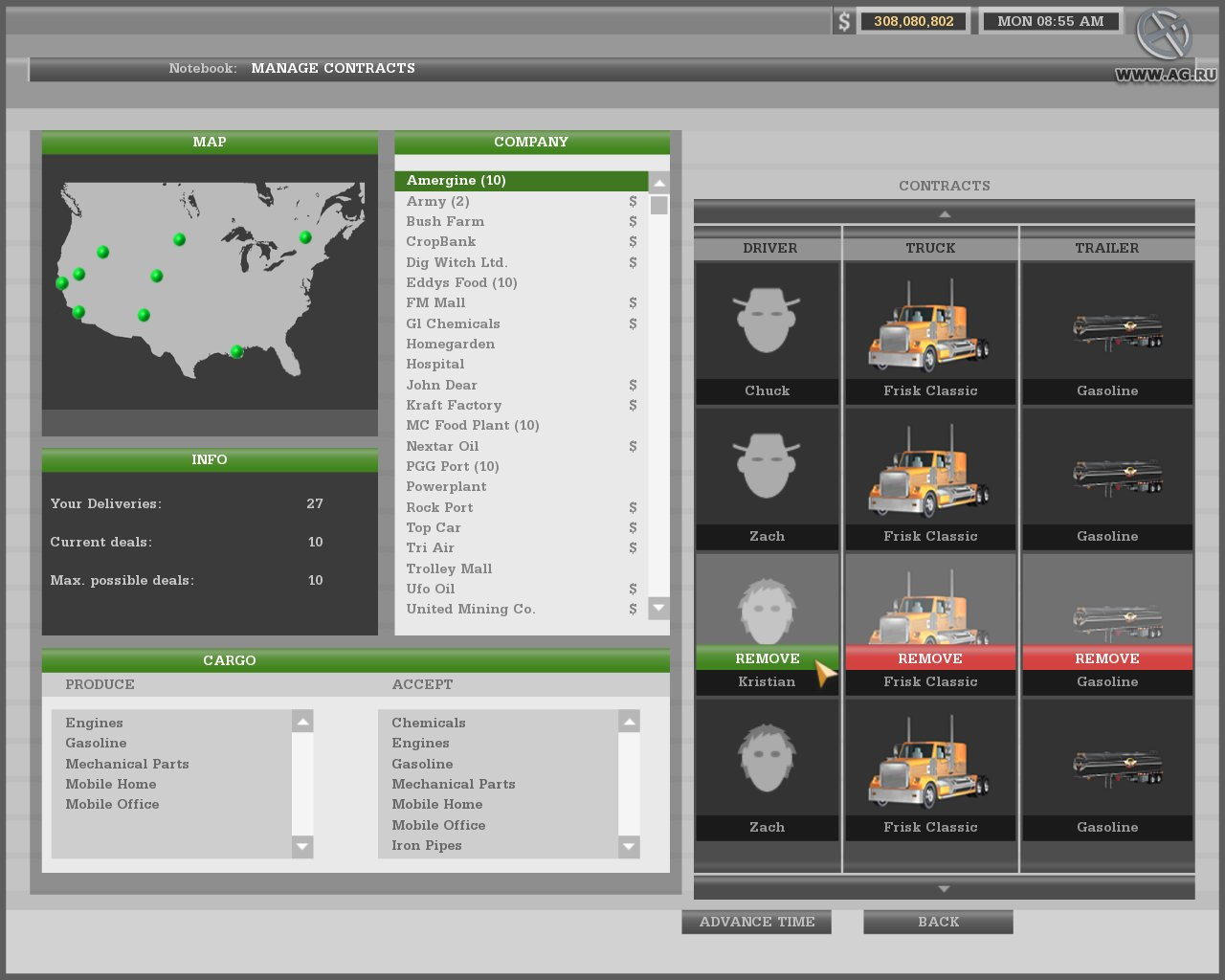Click the Advance Time button

757,922
